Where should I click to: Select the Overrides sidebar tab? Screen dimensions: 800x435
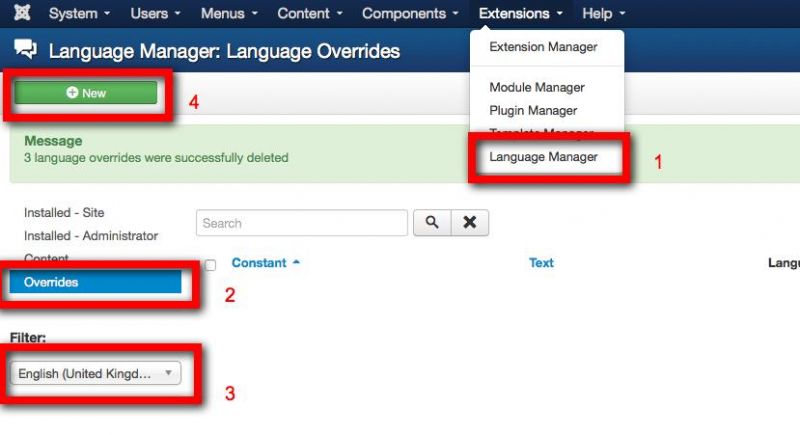[95, 282]
